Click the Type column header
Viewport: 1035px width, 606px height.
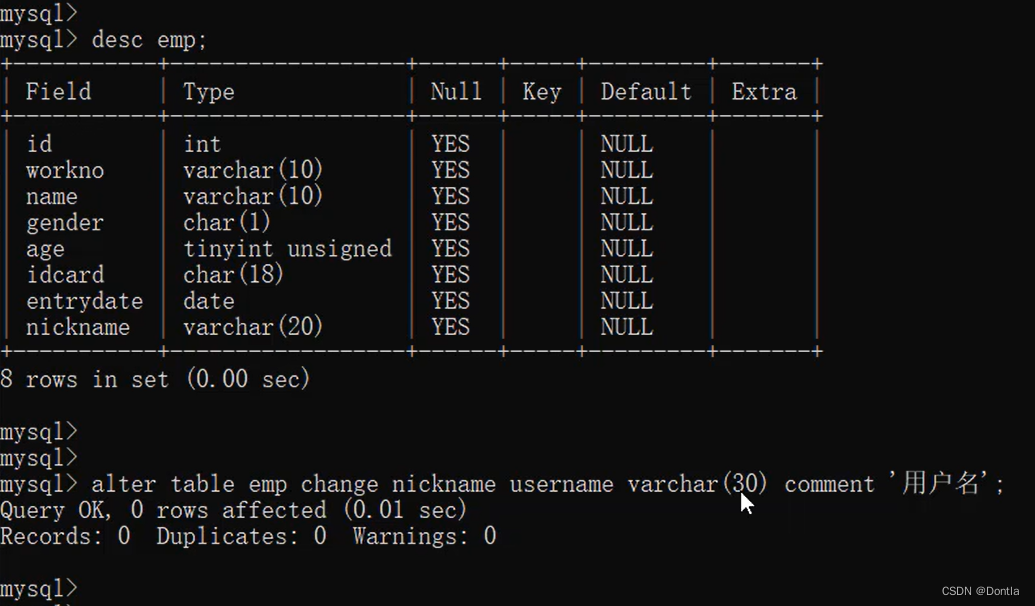coord(209,92)
